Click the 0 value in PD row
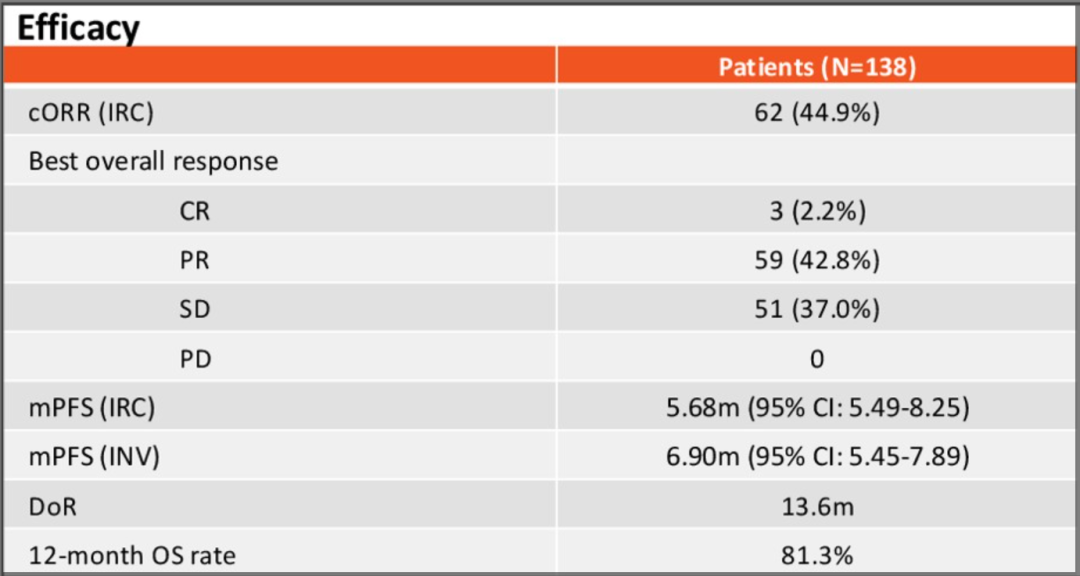This screenshot has width=1080, height=576. (817, 358)
